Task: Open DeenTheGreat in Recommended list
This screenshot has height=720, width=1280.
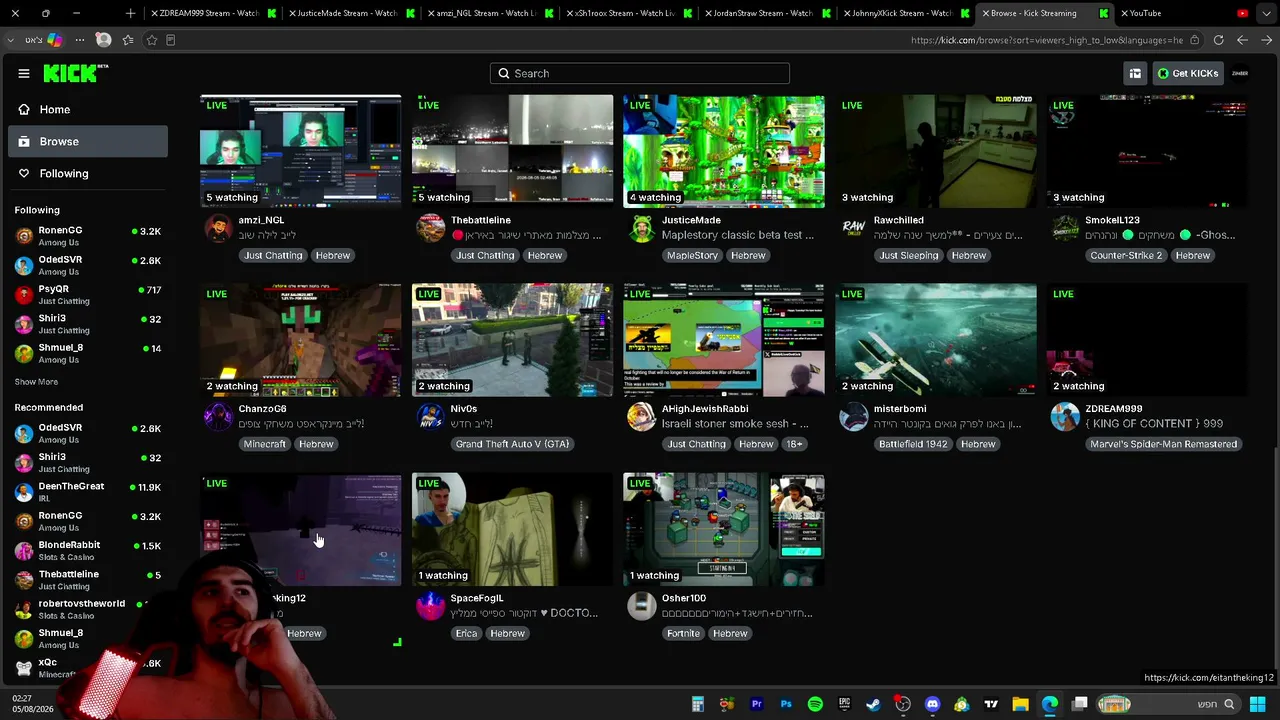Action: tap(88, 491)
